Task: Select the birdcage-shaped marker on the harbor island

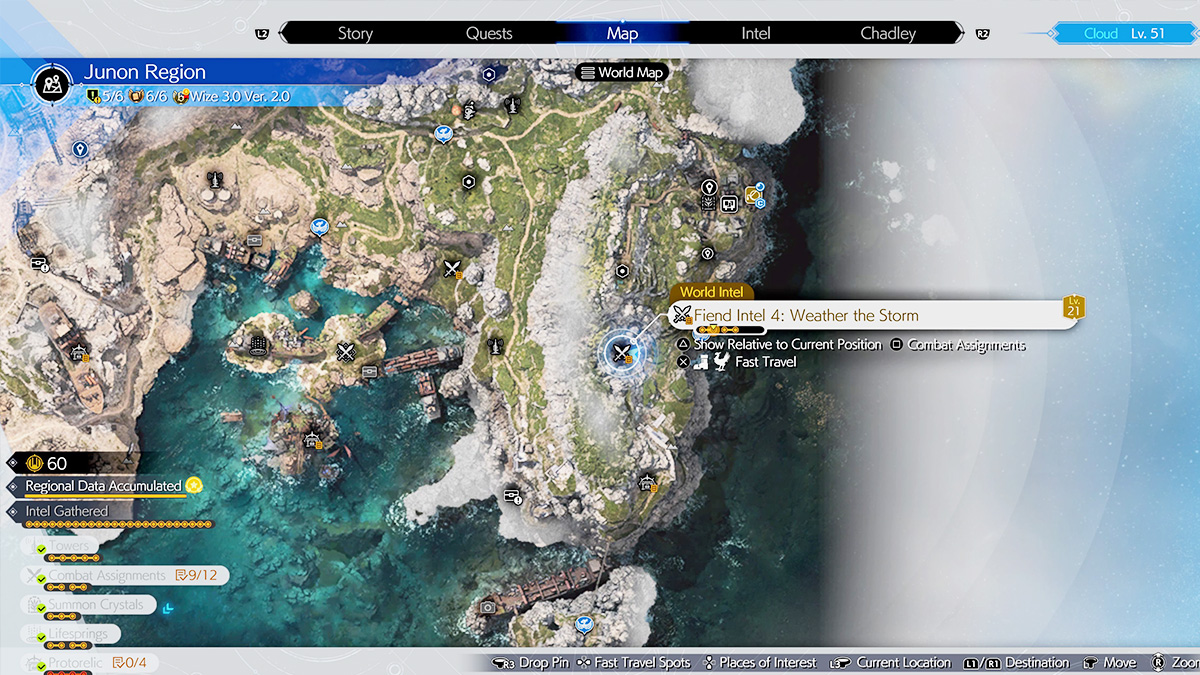Action: (x=258, y=345)
